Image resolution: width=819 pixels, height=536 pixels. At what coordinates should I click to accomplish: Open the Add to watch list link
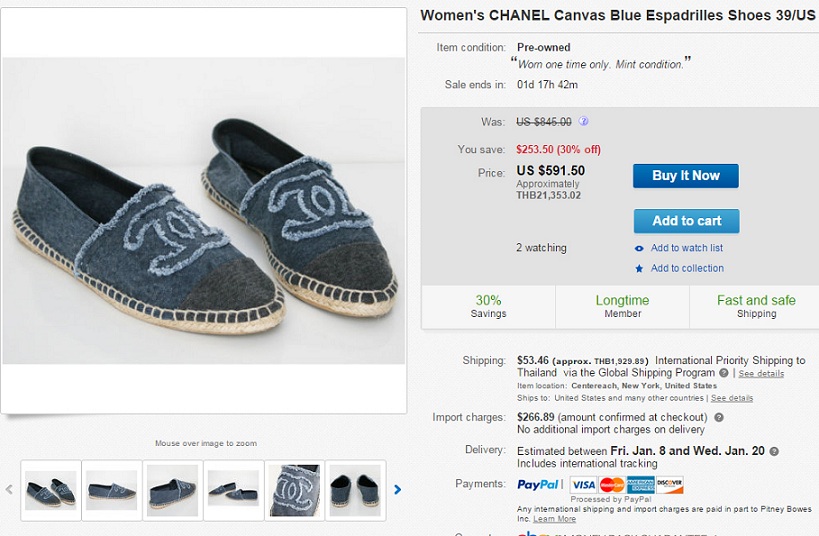(x=687, y=248)
